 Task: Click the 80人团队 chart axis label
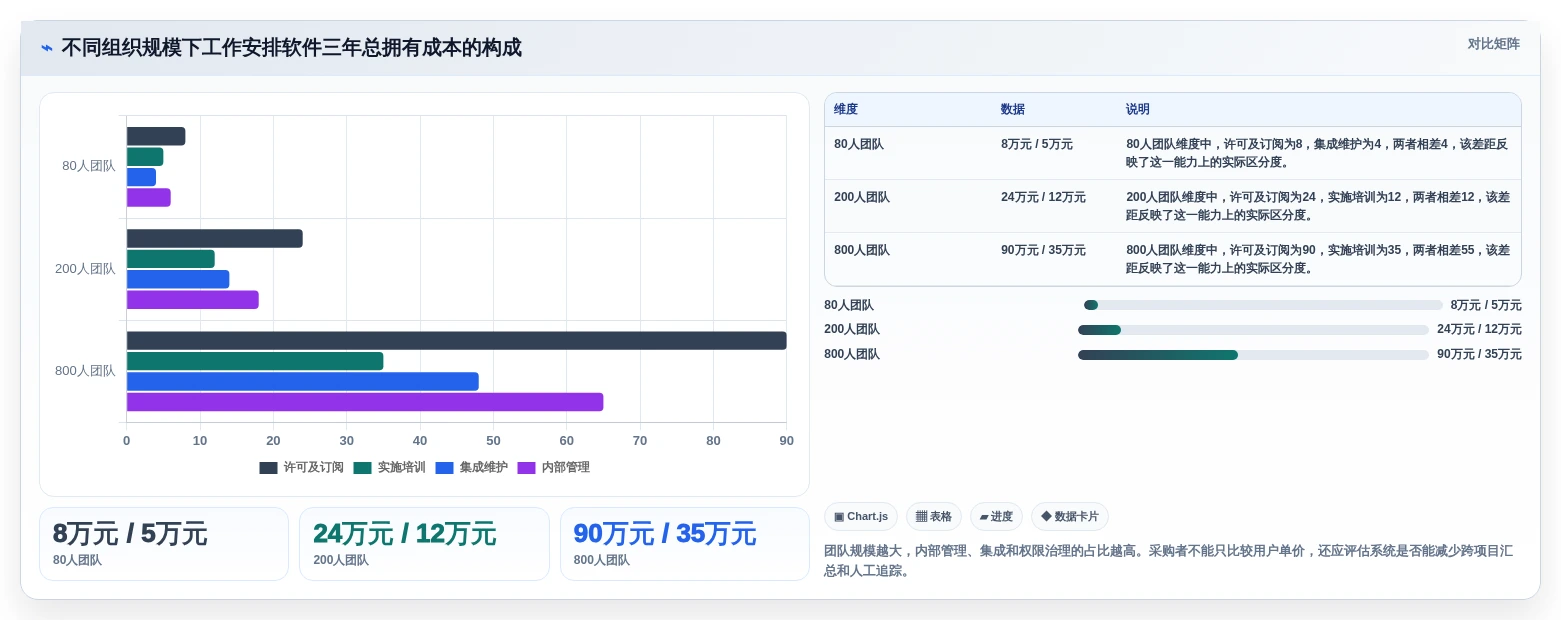tap(89, 166)
